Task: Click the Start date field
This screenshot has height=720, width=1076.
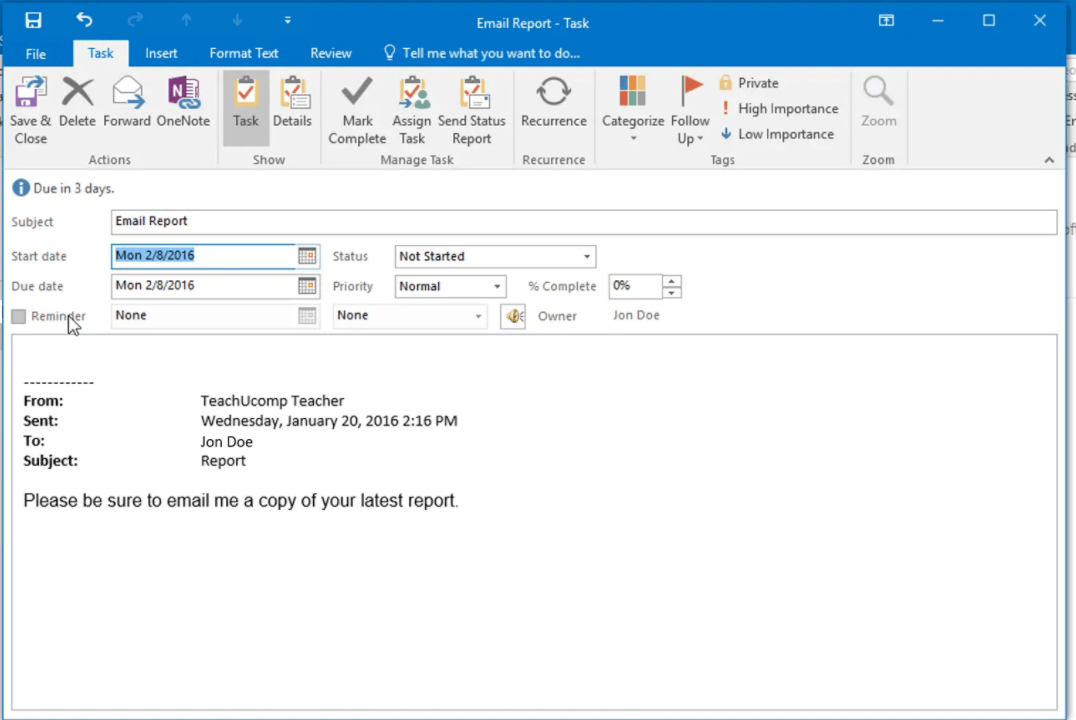Action: [x=203, y=256]
